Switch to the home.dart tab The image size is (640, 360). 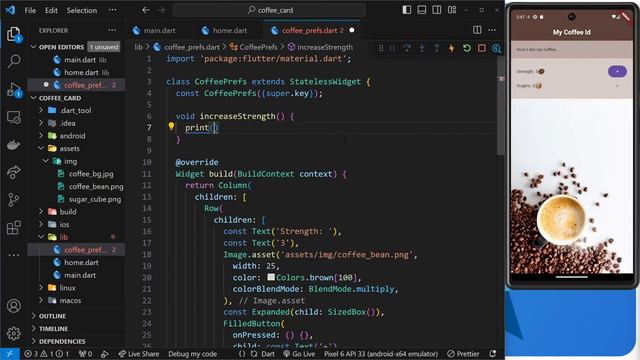click(230, 30)
